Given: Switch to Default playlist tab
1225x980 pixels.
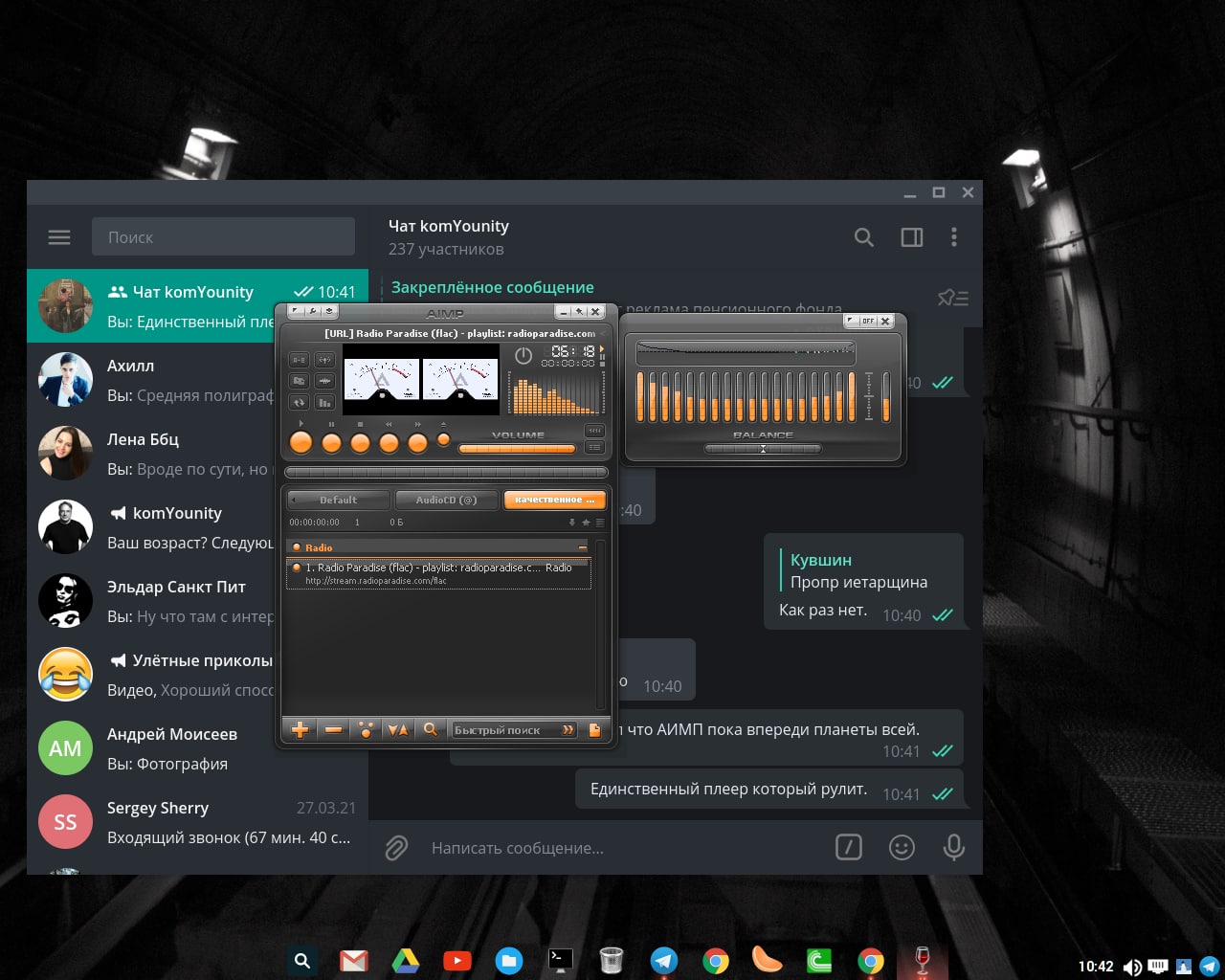Looking at the screenshot, I should pos(339,500).
